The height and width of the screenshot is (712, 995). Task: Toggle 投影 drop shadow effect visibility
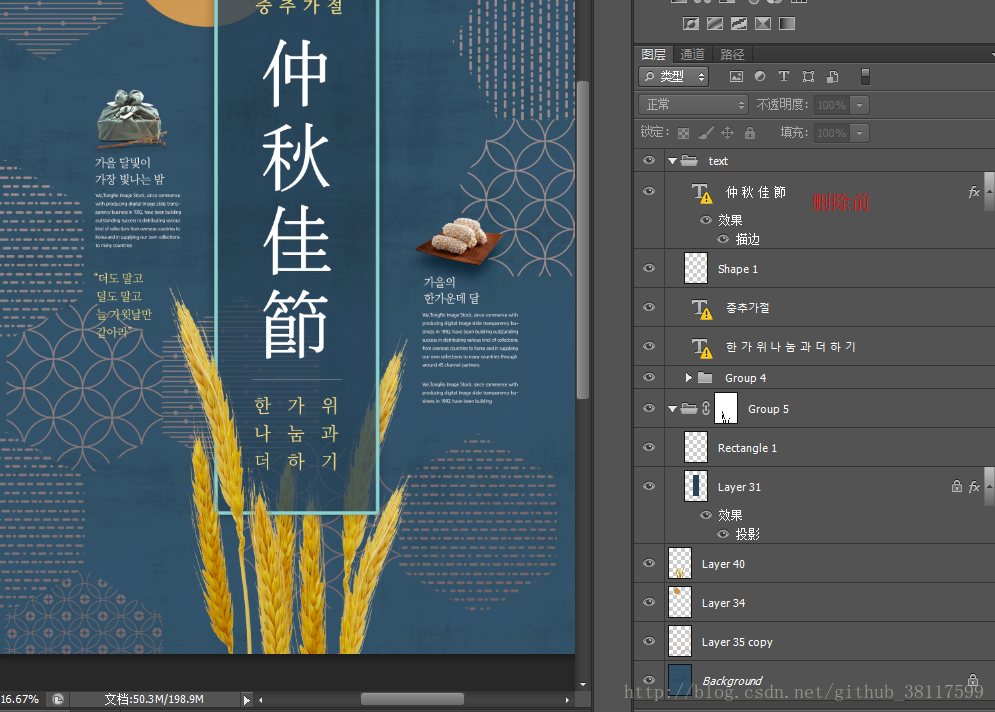click(722, 534)
